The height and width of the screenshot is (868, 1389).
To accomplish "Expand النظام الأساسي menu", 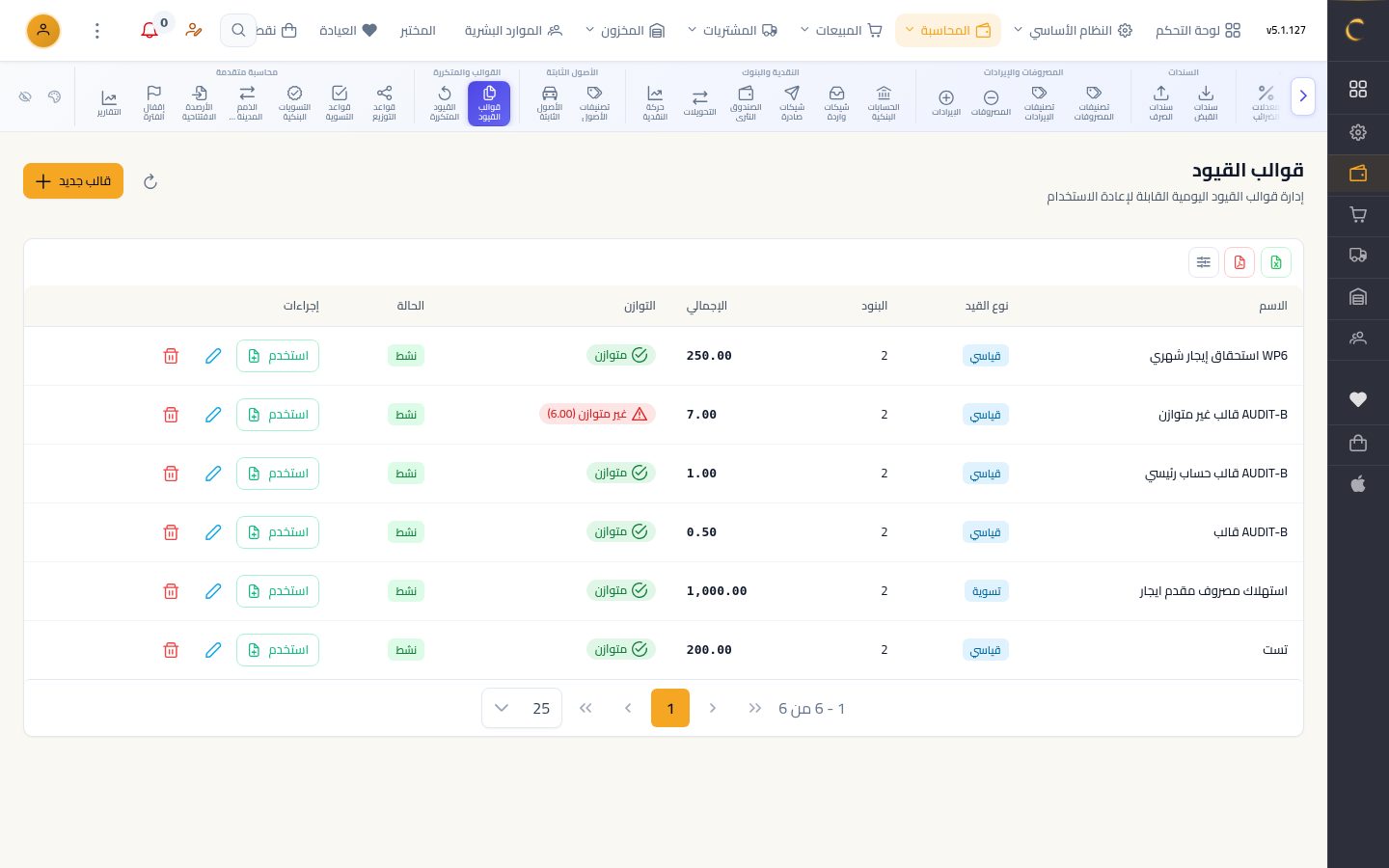I will (1073, 31).
